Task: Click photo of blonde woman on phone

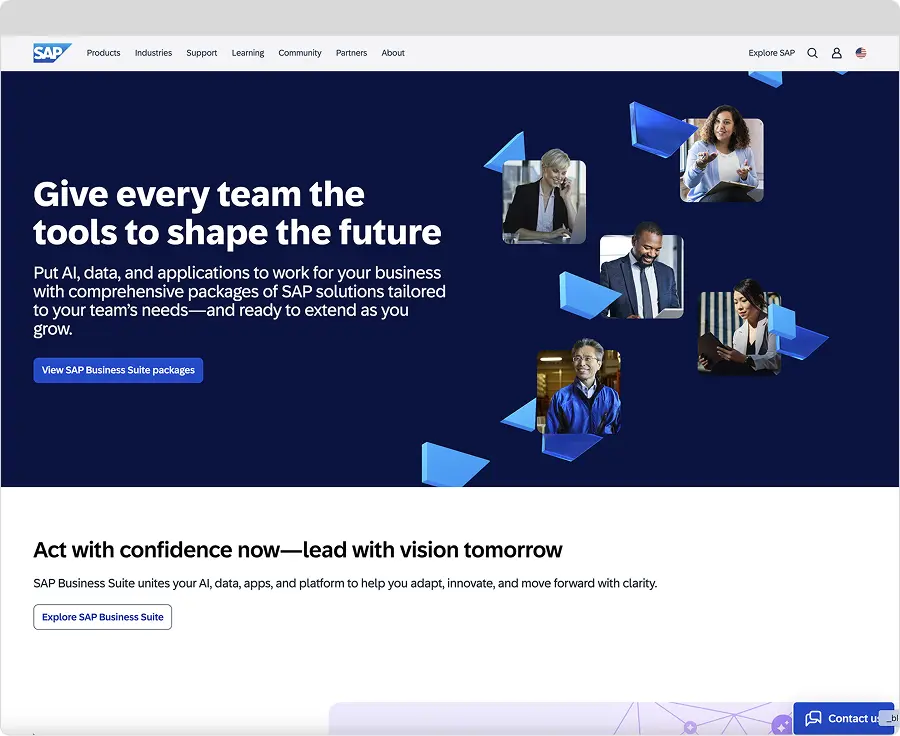Action: point(543,202)
